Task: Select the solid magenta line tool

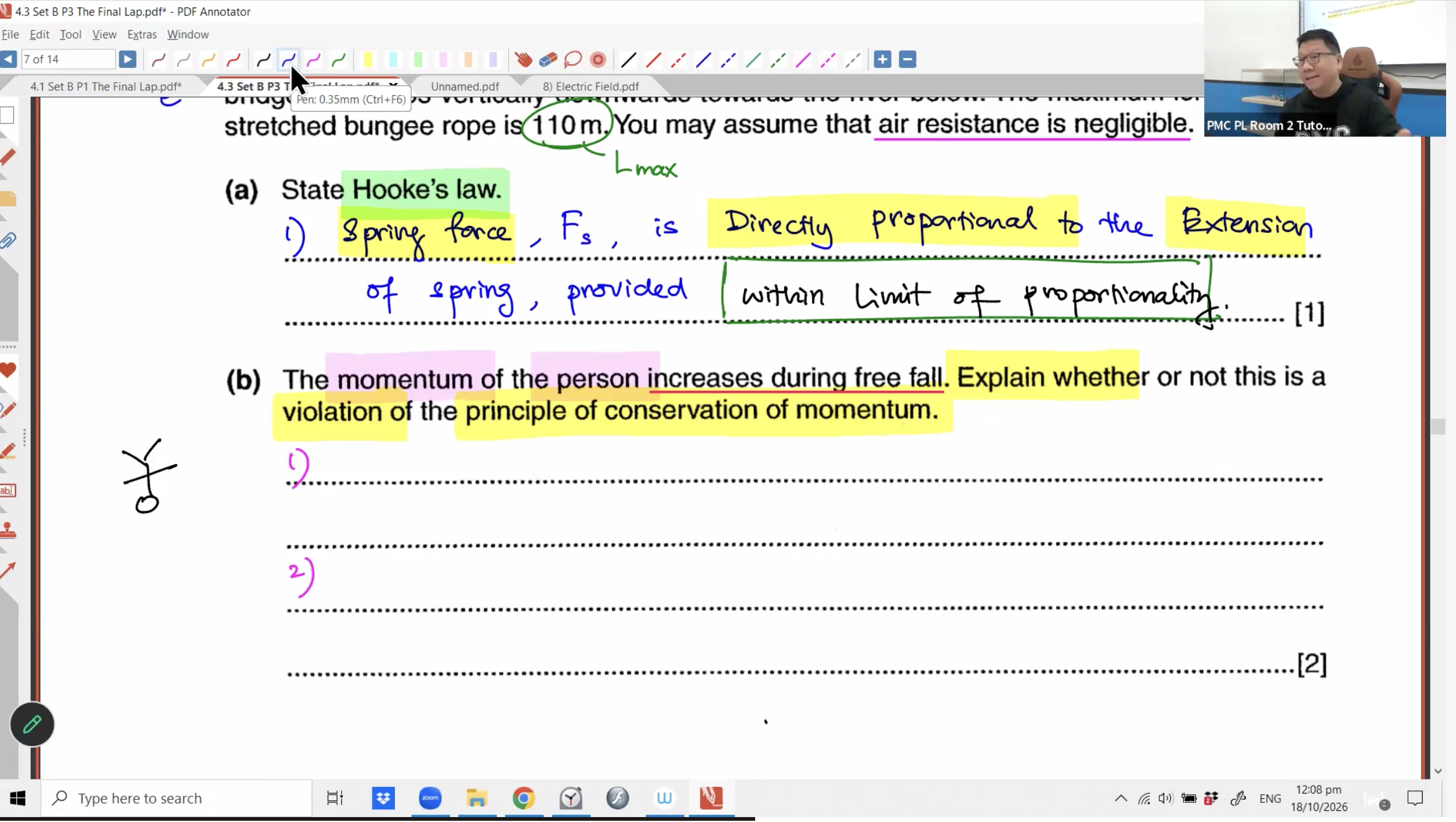Action: tap(803, 60)
